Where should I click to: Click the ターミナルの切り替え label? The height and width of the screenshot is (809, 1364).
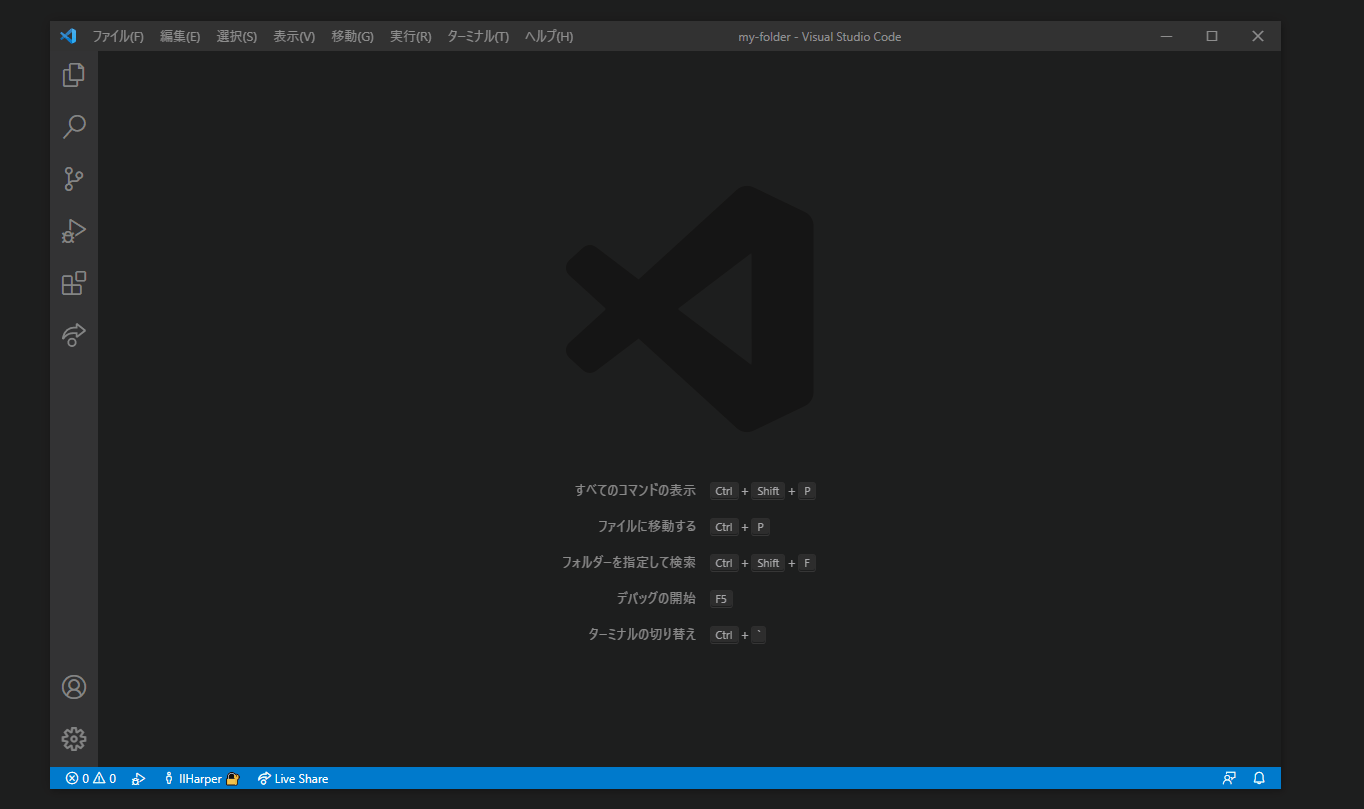(x=642, y=634)
